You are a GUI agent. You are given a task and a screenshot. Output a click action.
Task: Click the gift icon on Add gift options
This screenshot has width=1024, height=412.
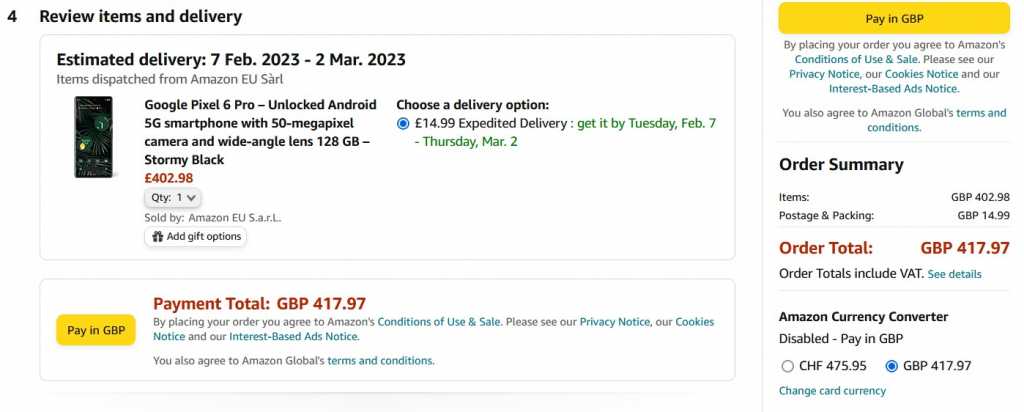157,237
